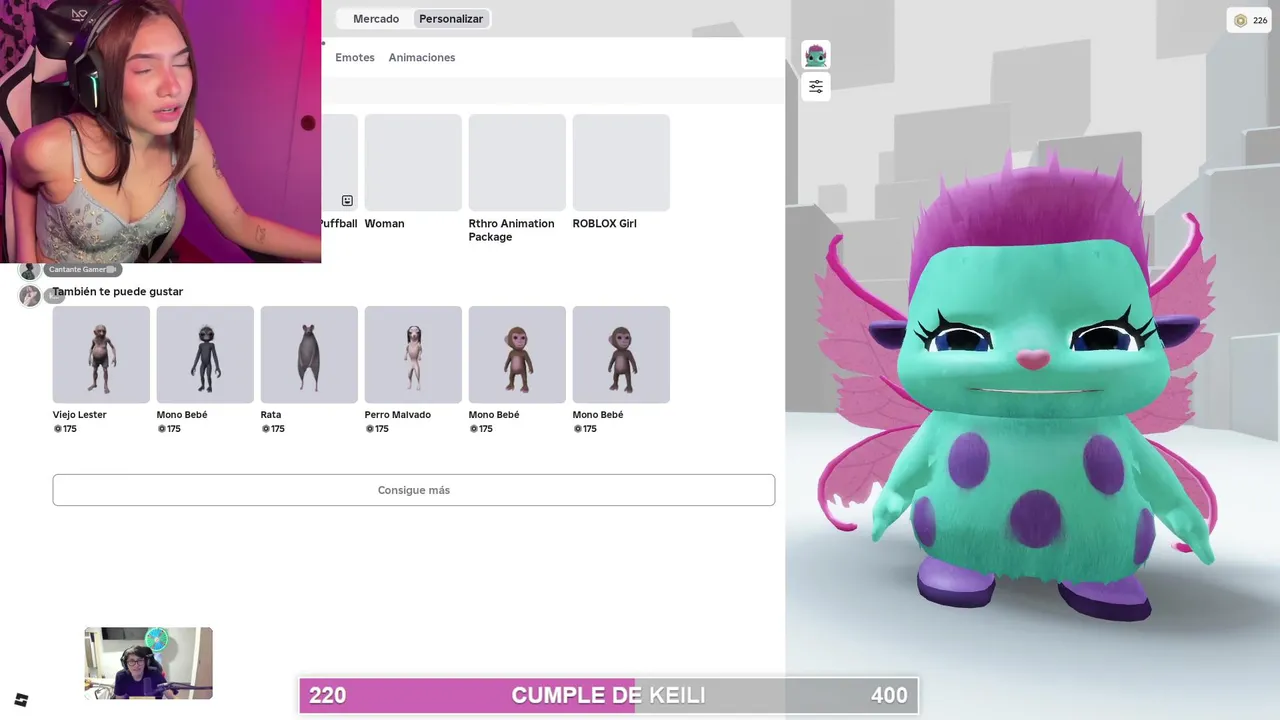1280x720 pixels.
Task: Click the También te puede gustar heading
Action: pos(118,292)
